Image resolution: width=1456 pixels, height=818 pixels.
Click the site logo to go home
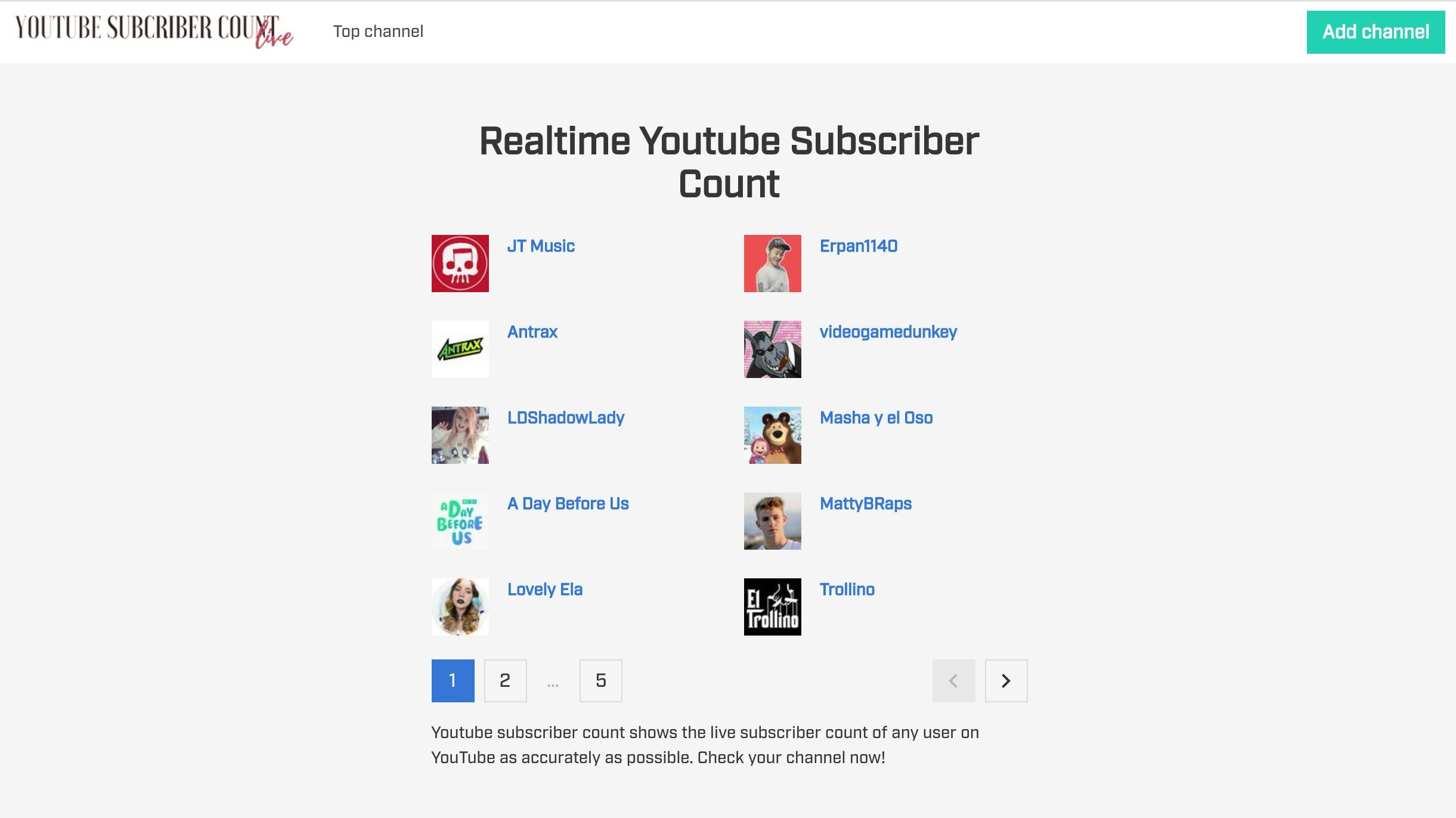[x=154, y=30]
